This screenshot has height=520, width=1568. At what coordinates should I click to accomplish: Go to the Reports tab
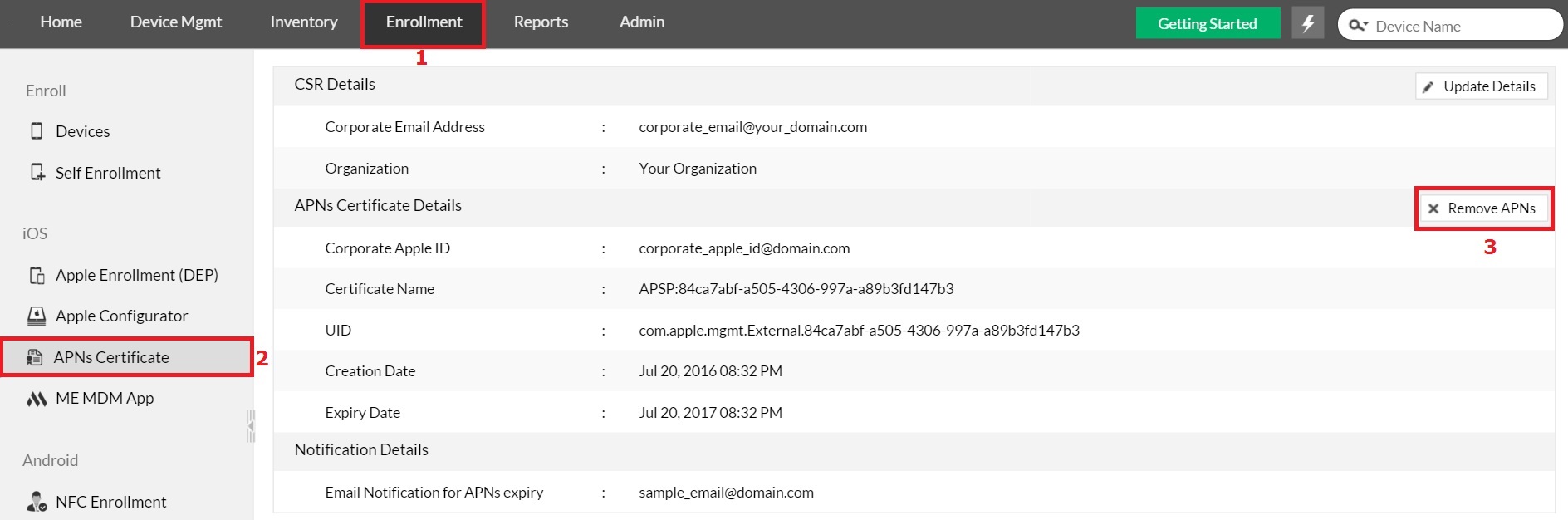tap(541, 22)
